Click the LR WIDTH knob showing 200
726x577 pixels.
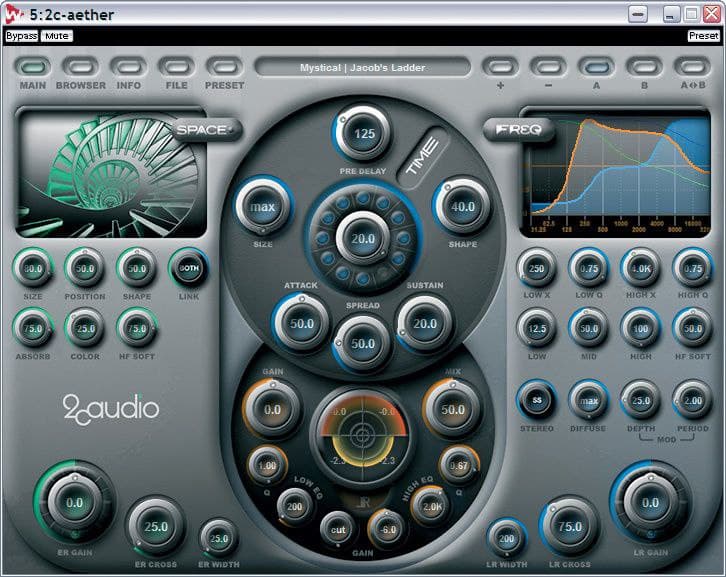[x=507, y=538]
